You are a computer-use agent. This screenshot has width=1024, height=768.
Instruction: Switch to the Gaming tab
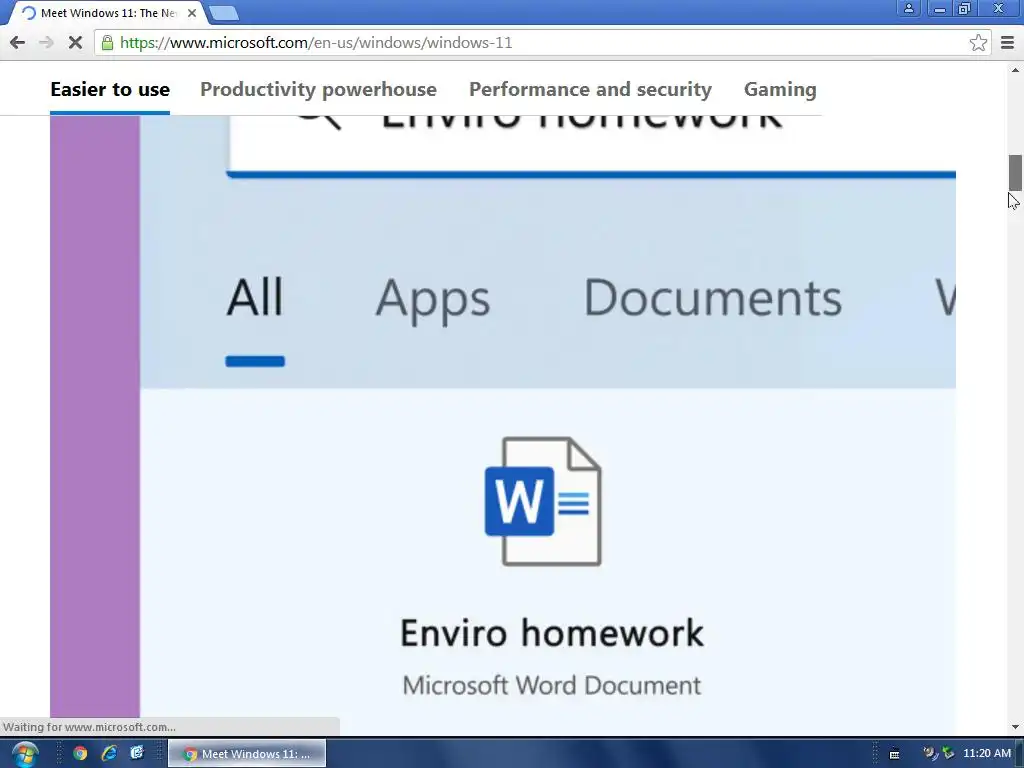(x=780, y=89)
